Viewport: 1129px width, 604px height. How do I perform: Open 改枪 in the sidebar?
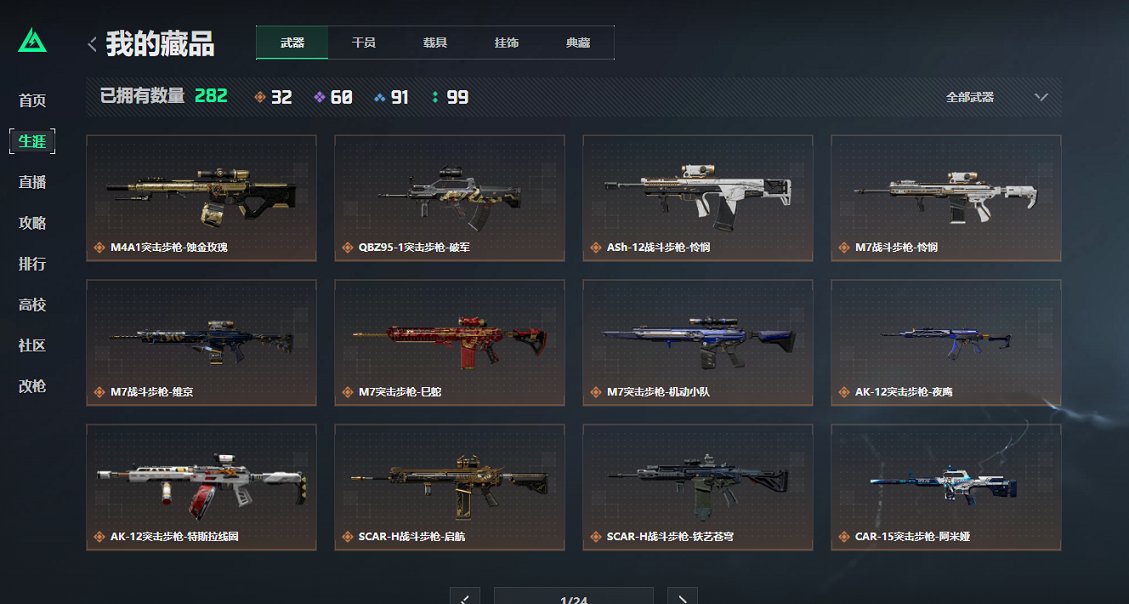32,386
